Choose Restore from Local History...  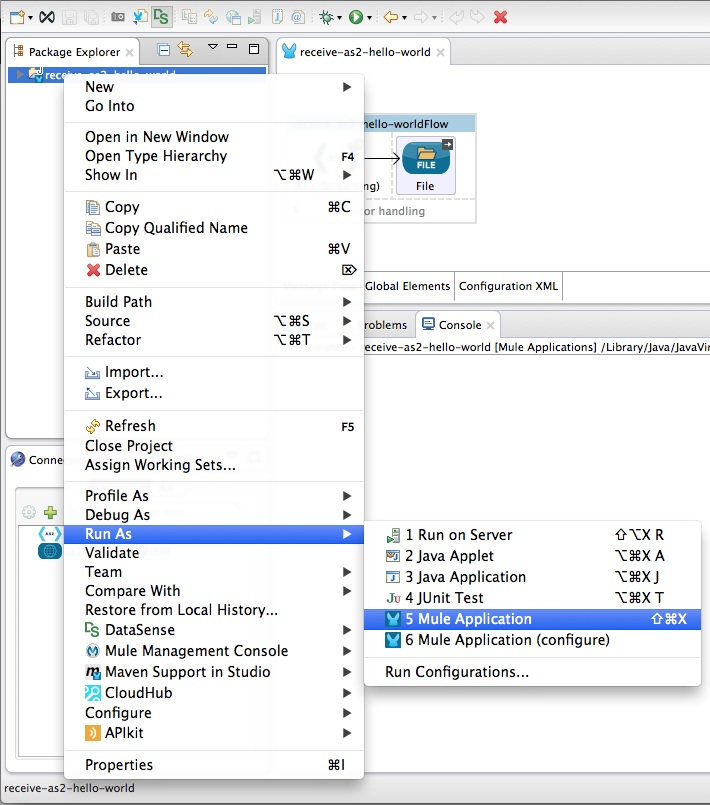click(x=214, y=609)
